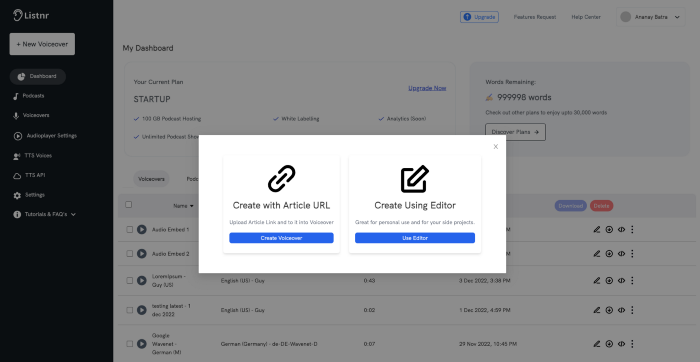
Task: Open Audioplayer Settings in the sidebar
Action: point(45,136)
